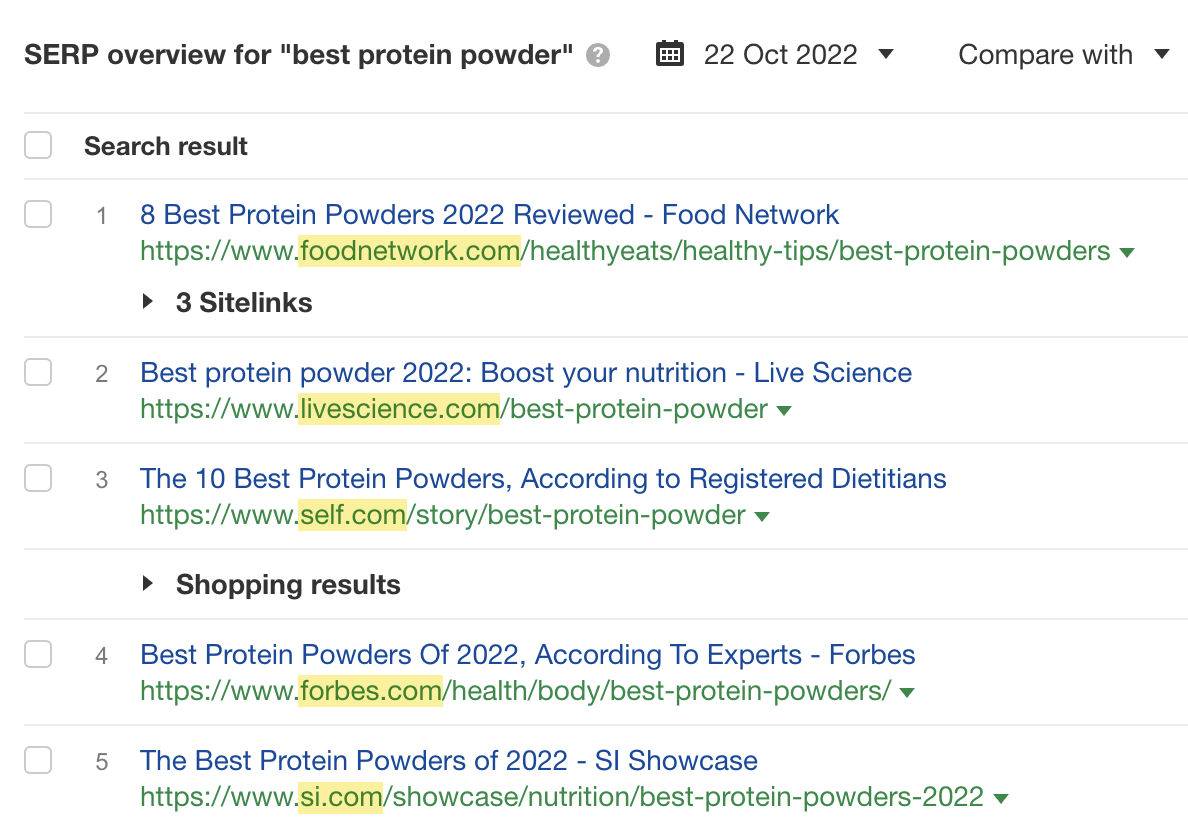1188x830 pixels.
Task: Click the disclosure triangle before 3 Sitelinks
Action: point(148,302)
